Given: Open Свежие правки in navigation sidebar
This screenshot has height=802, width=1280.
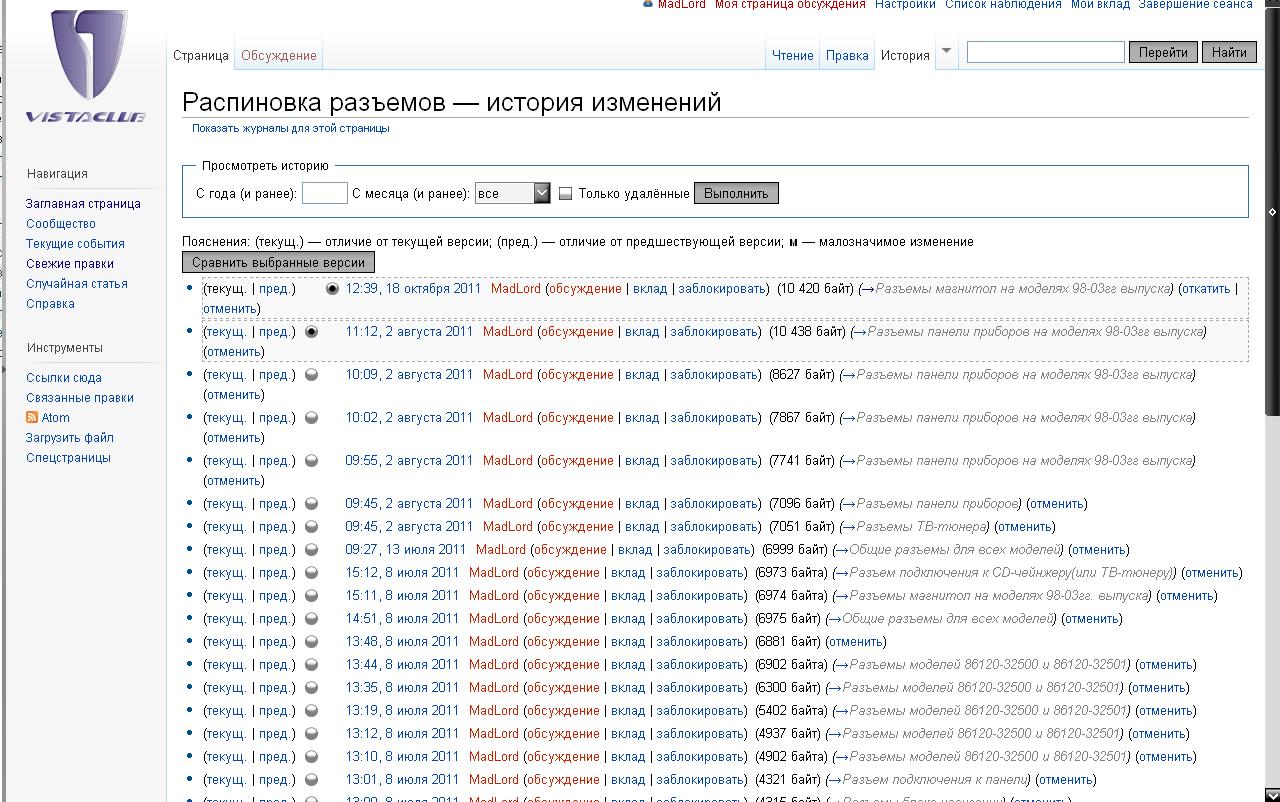Looking at the screenshot, I should (70, 264).
